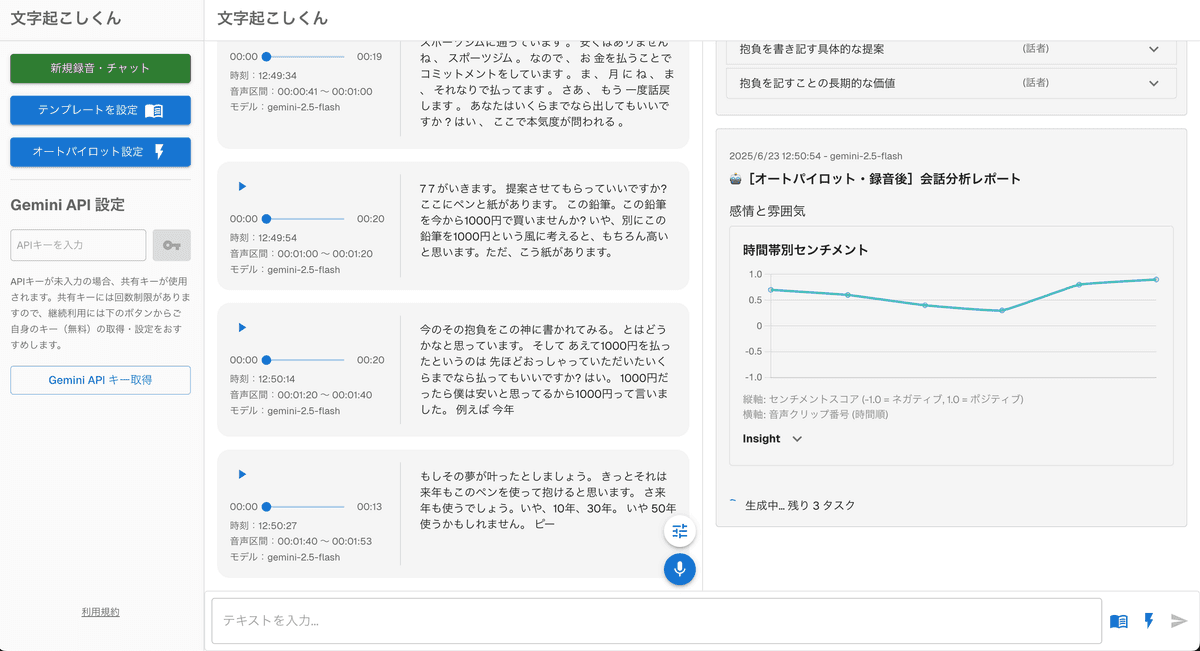Open the tune settings floating icon
1200x651 pixels.
point(680,532)
